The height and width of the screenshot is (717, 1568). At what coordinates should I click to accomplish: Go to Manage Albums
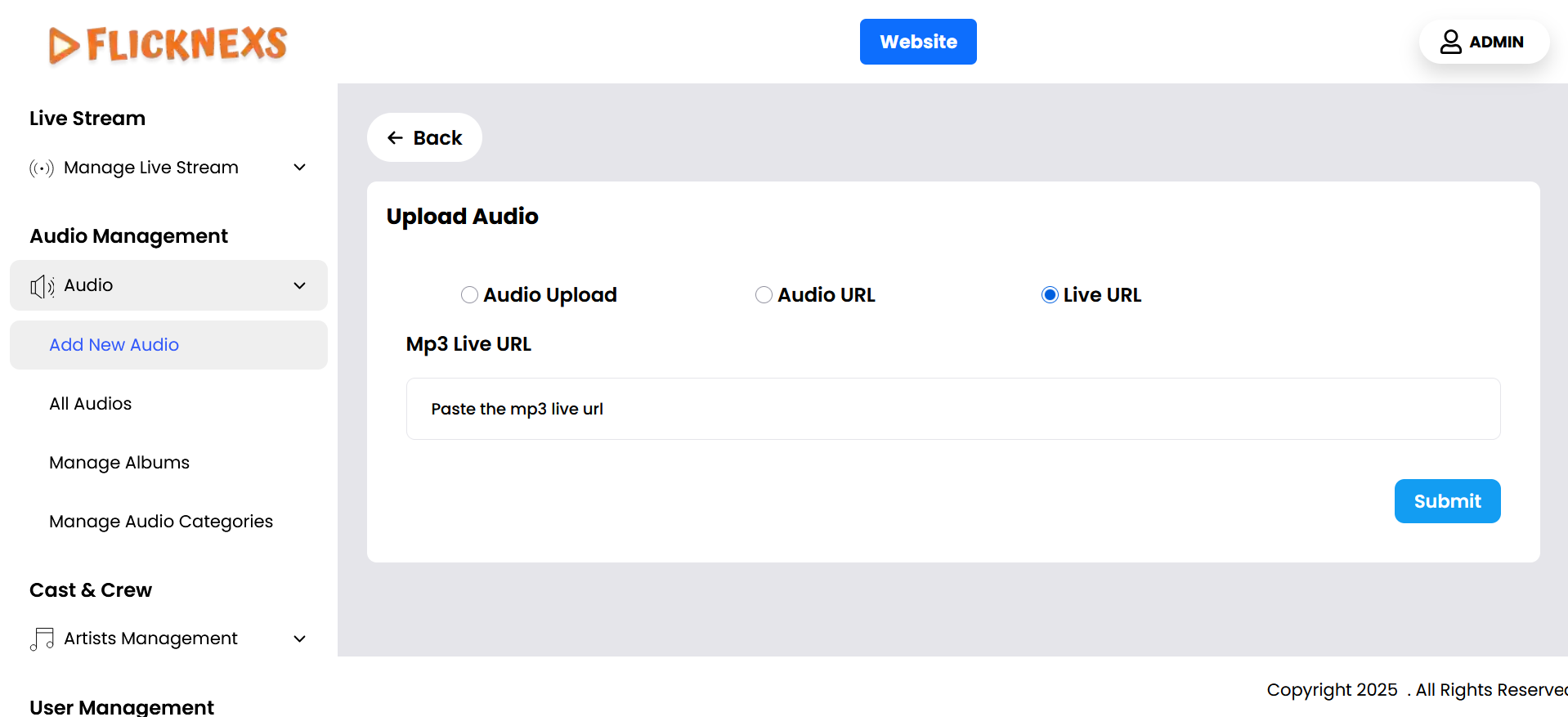coord(119,463)
